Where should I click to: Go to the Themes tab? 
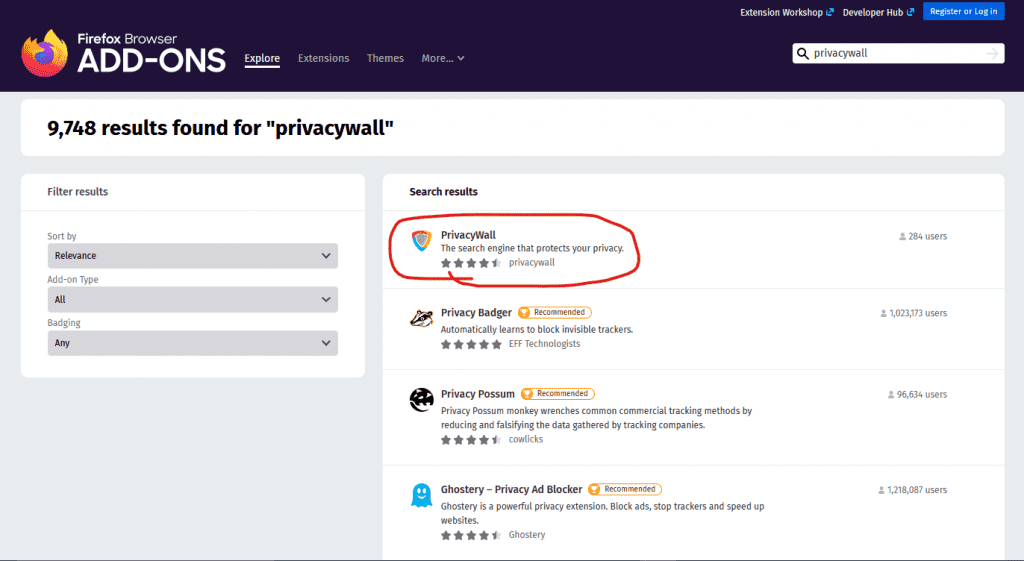pos(385,59)
